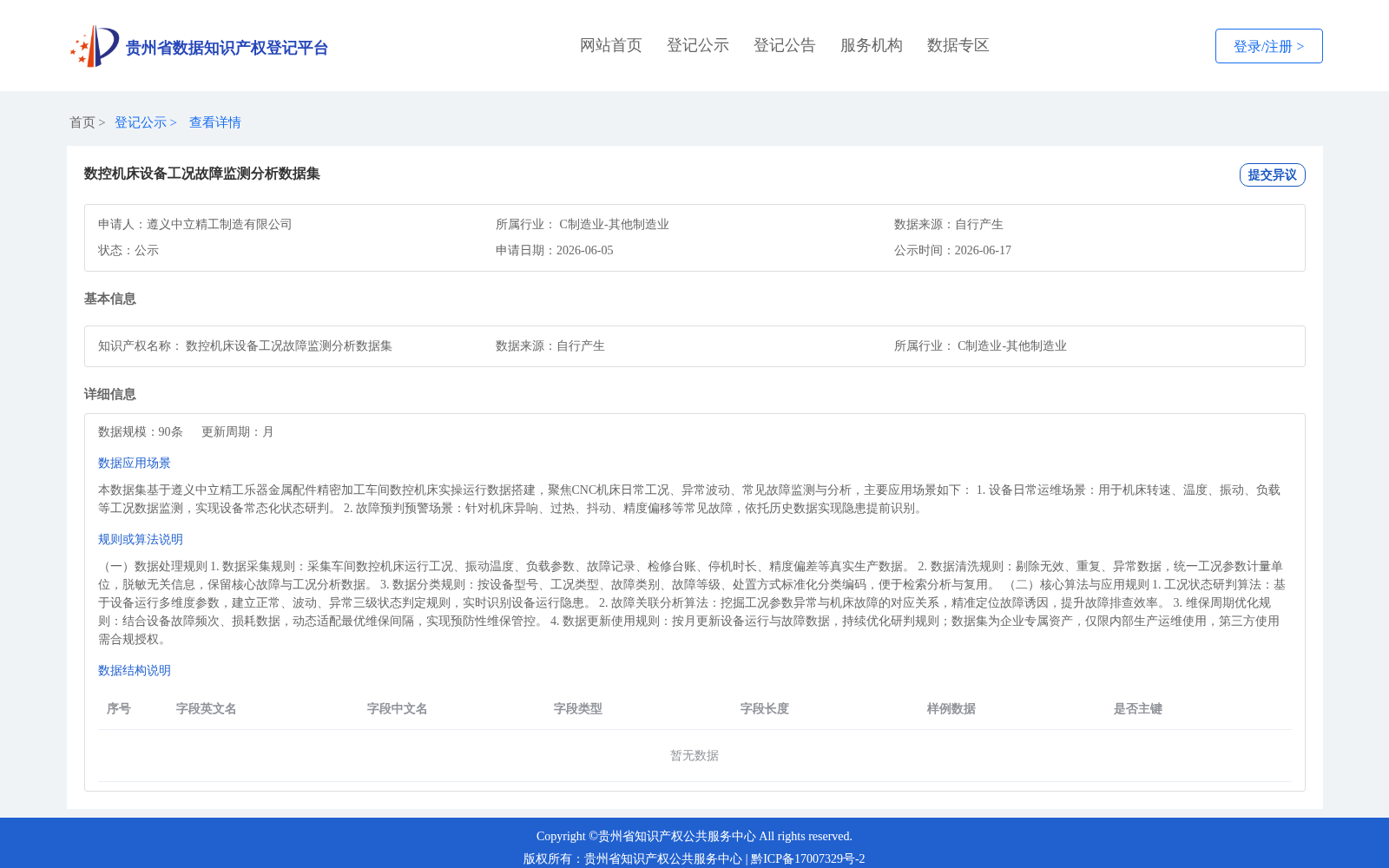Click the 字段英文名 column header
Image resolution: width=1389 pixels, height=868 pixels.
(x=207, y=708)
